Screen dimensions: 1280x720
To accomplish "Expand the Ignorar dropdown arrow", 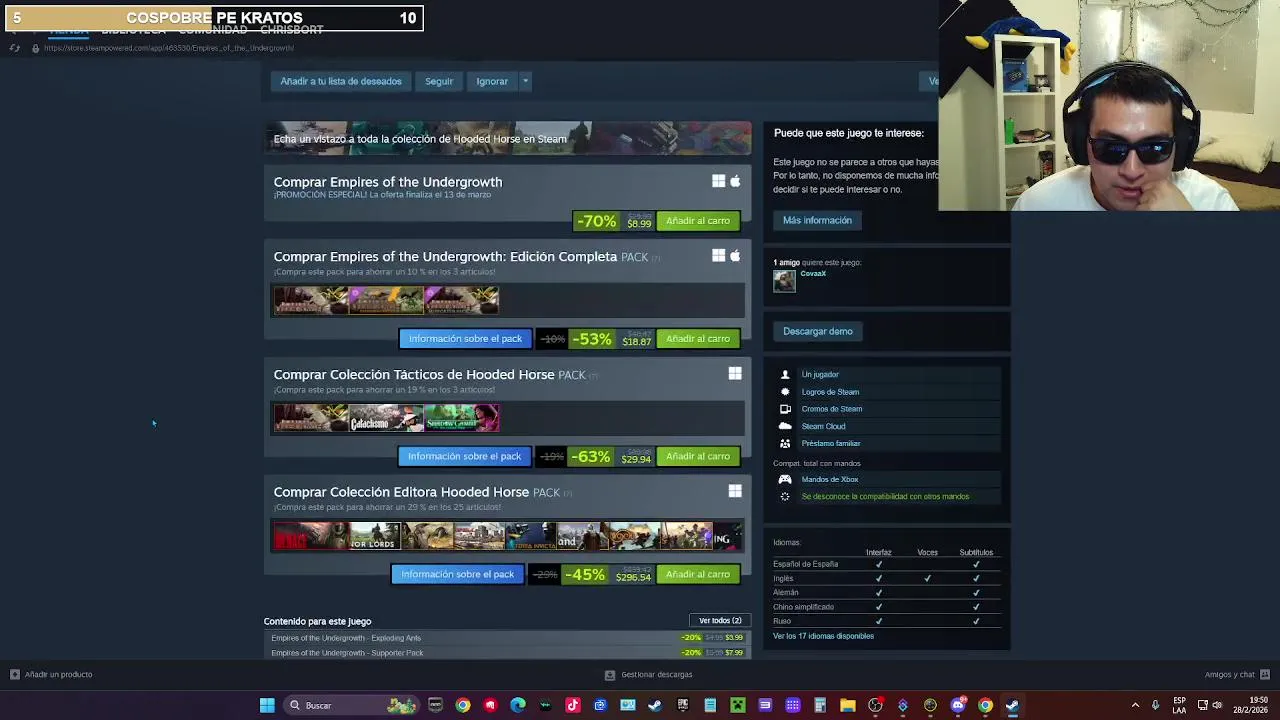I will (525, 81).
